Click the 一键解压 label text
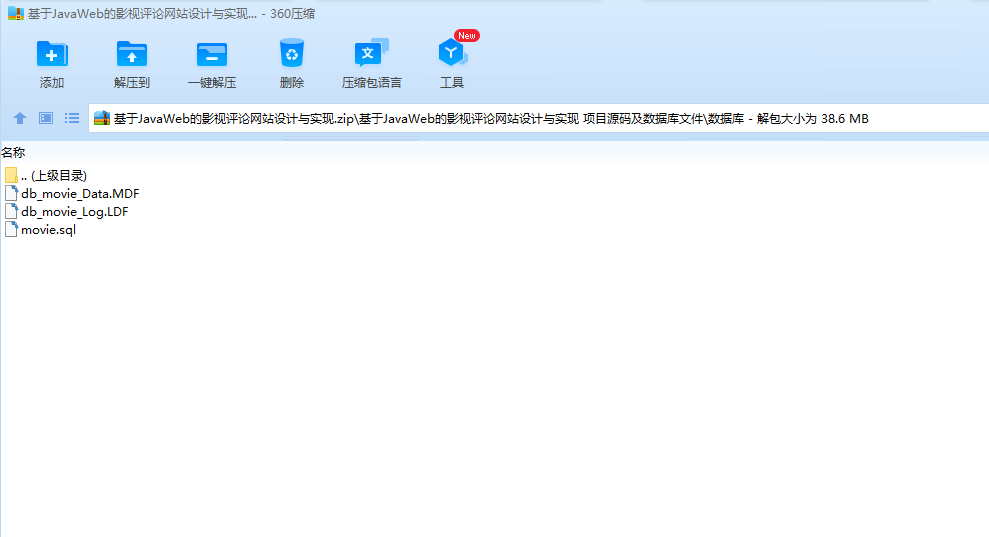Image resolution: width=989 pixels, height=537 pixels. click(212, 83)
